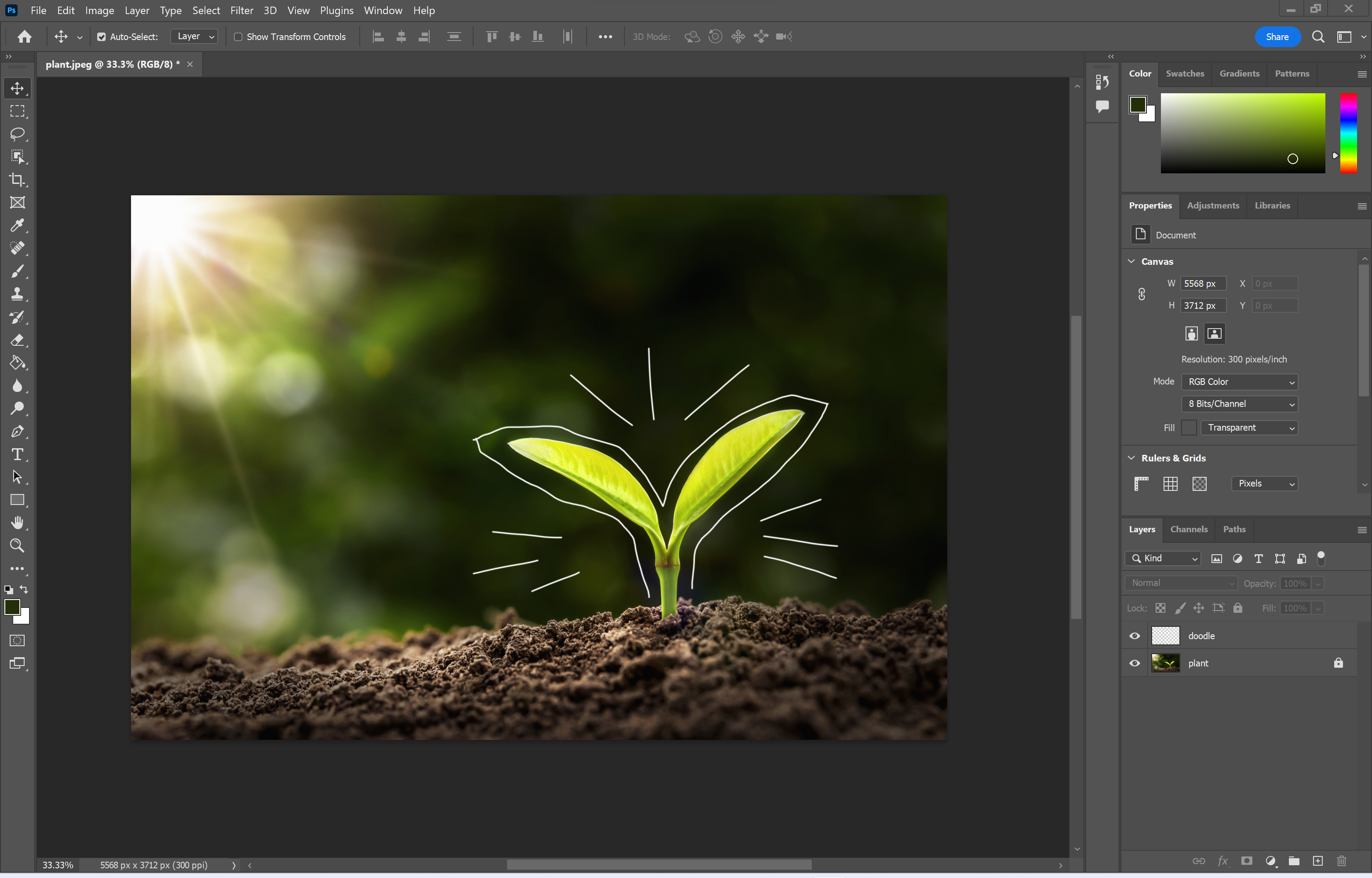
Task: Add a layer mask icon
Action: click(1247, 861)
